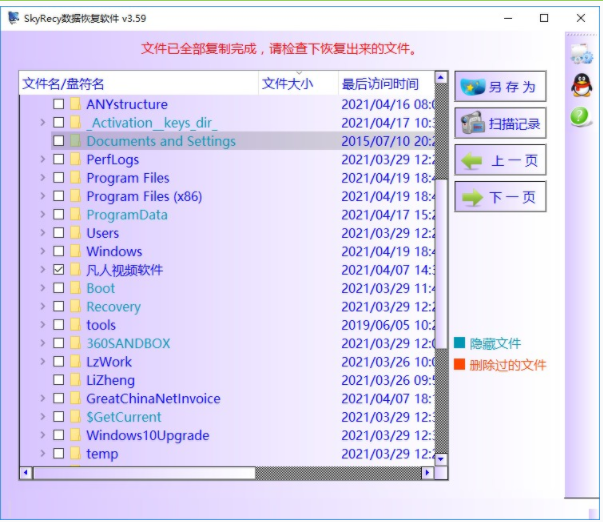Click the vertical scrollbar down arrow

pos(441,459)
